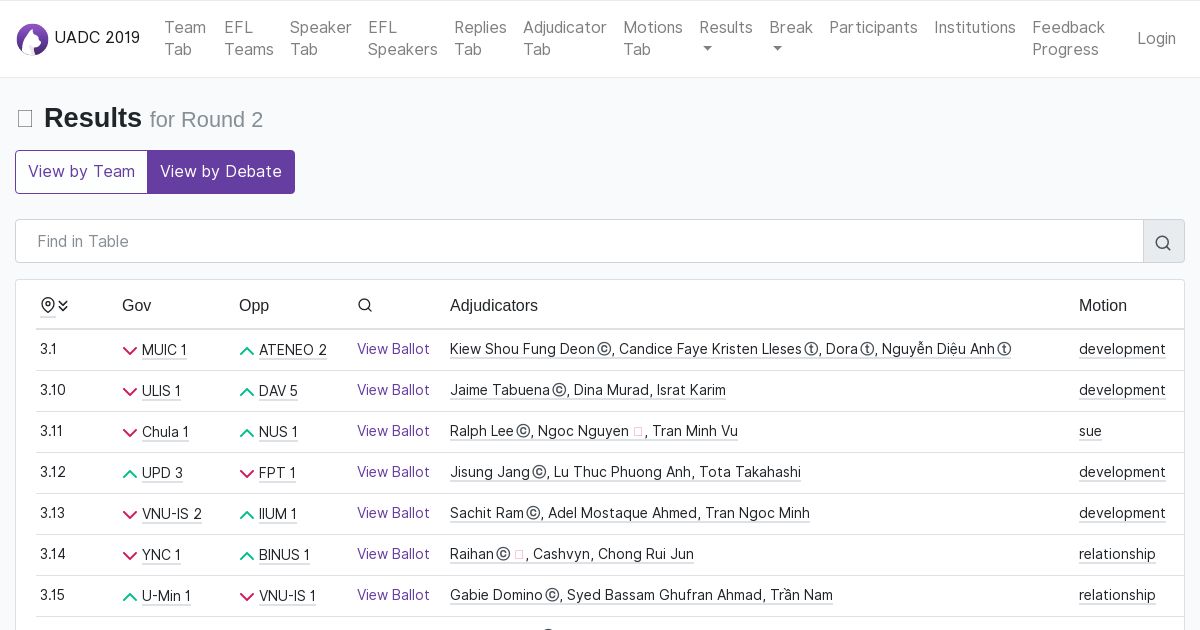The height and width of the screenshot is (630, 1200).
Task: Click the Find in Table search field
Action: tap(579, 241)
